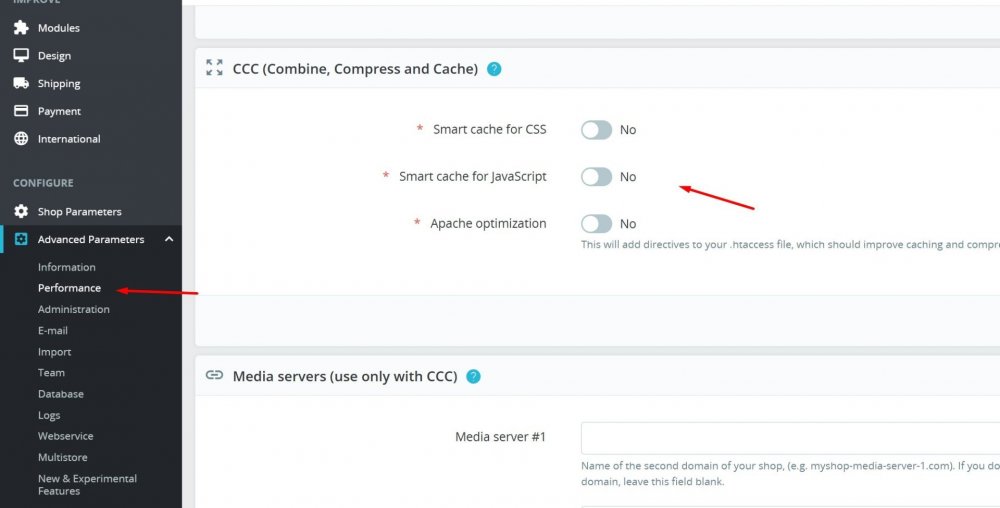Open the Performance submenu page
This screenshot has width=1000, height=508.
[69, 288]
